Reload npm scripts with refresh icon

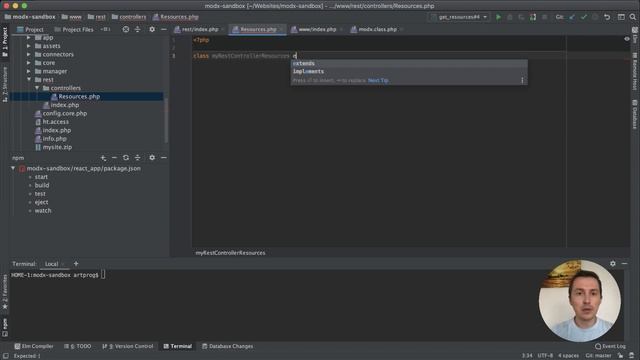tap(126, 158)
